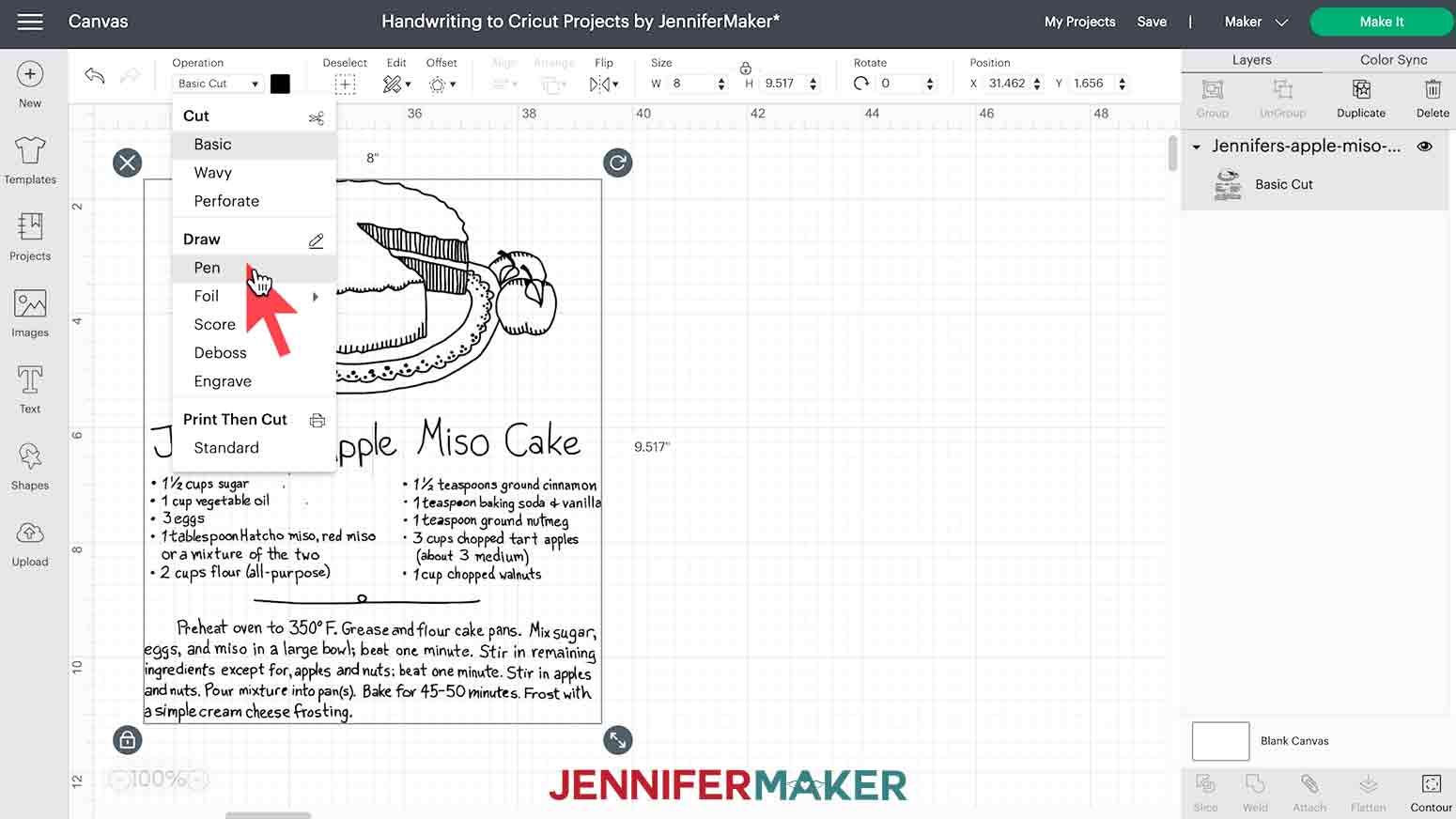The width and height of the screenshot is (1456, 819).
Task: Click the UnGroup icon
Action: point(1282,89)
